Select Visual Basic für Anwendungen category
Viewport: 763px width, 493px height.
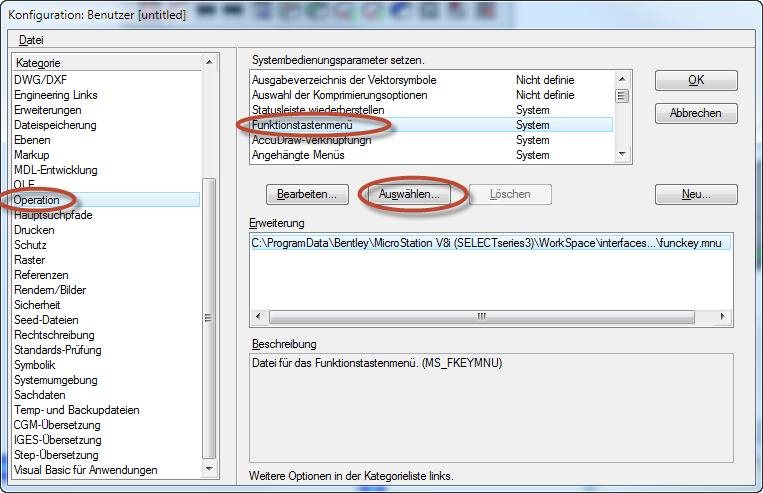[85, 470]
